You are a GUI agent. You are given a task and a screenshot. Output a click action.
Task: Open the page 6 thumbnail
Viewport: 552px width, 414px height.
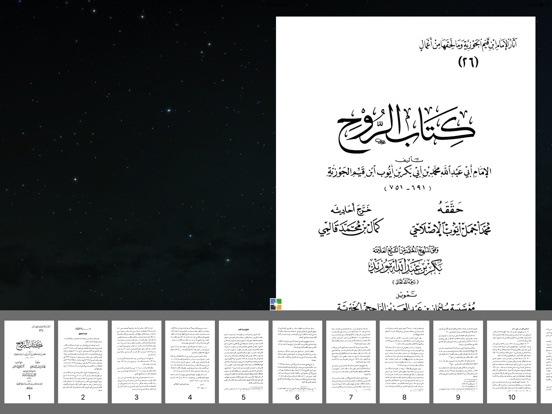[x=297, y=362]
